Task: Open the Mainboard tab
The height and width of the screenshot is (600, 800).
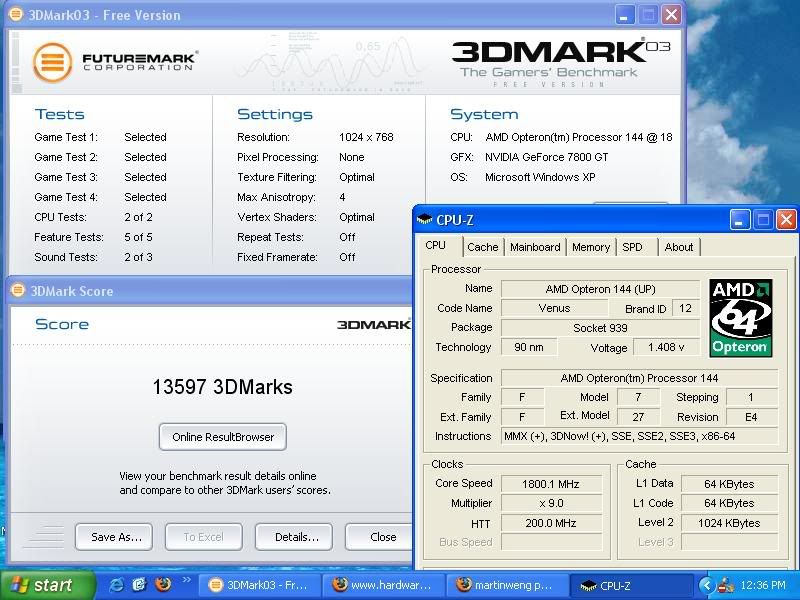Action: [535, 247]
